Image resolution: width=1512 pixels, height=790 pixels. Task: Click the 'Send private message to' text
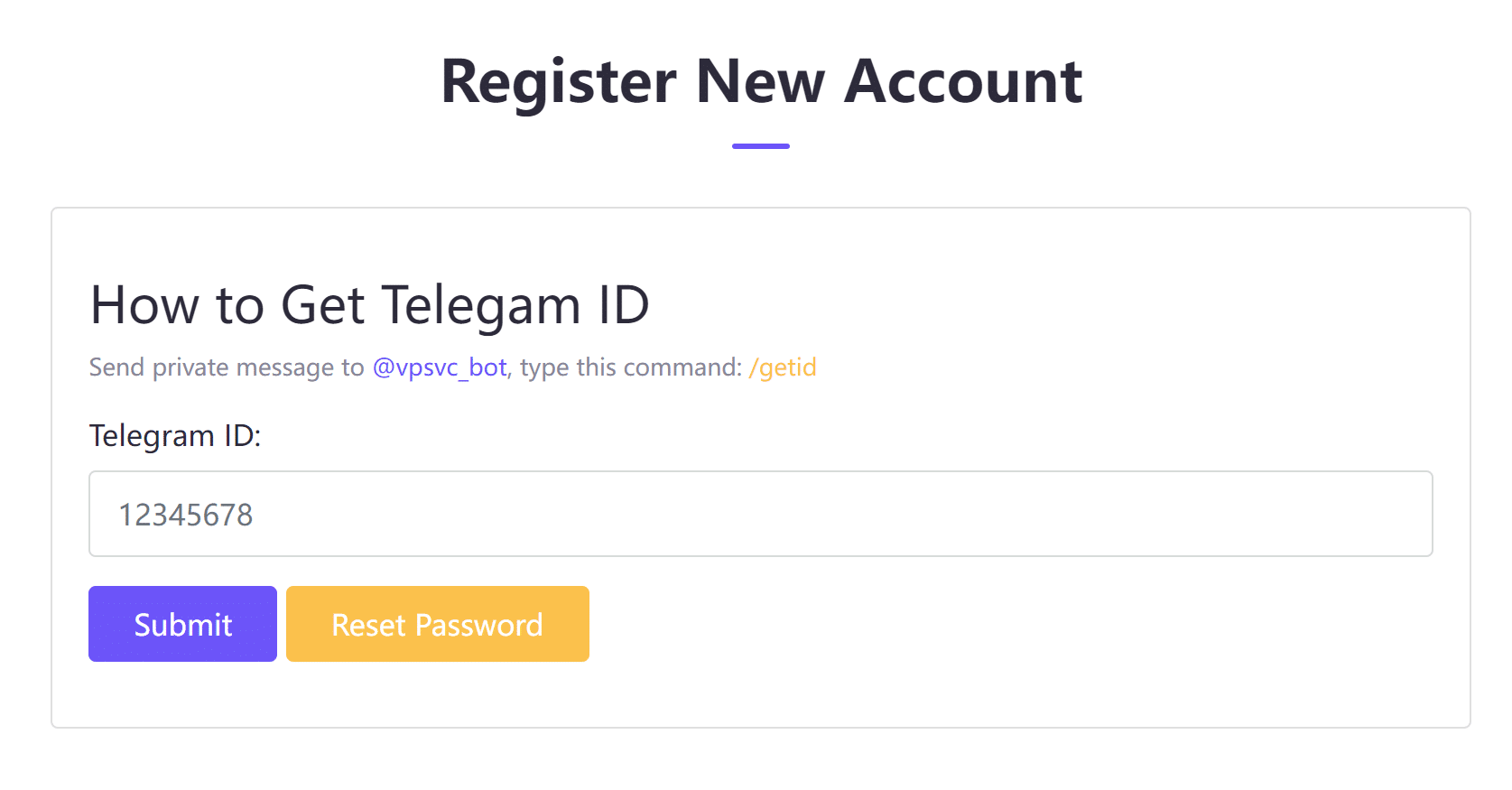227,367
